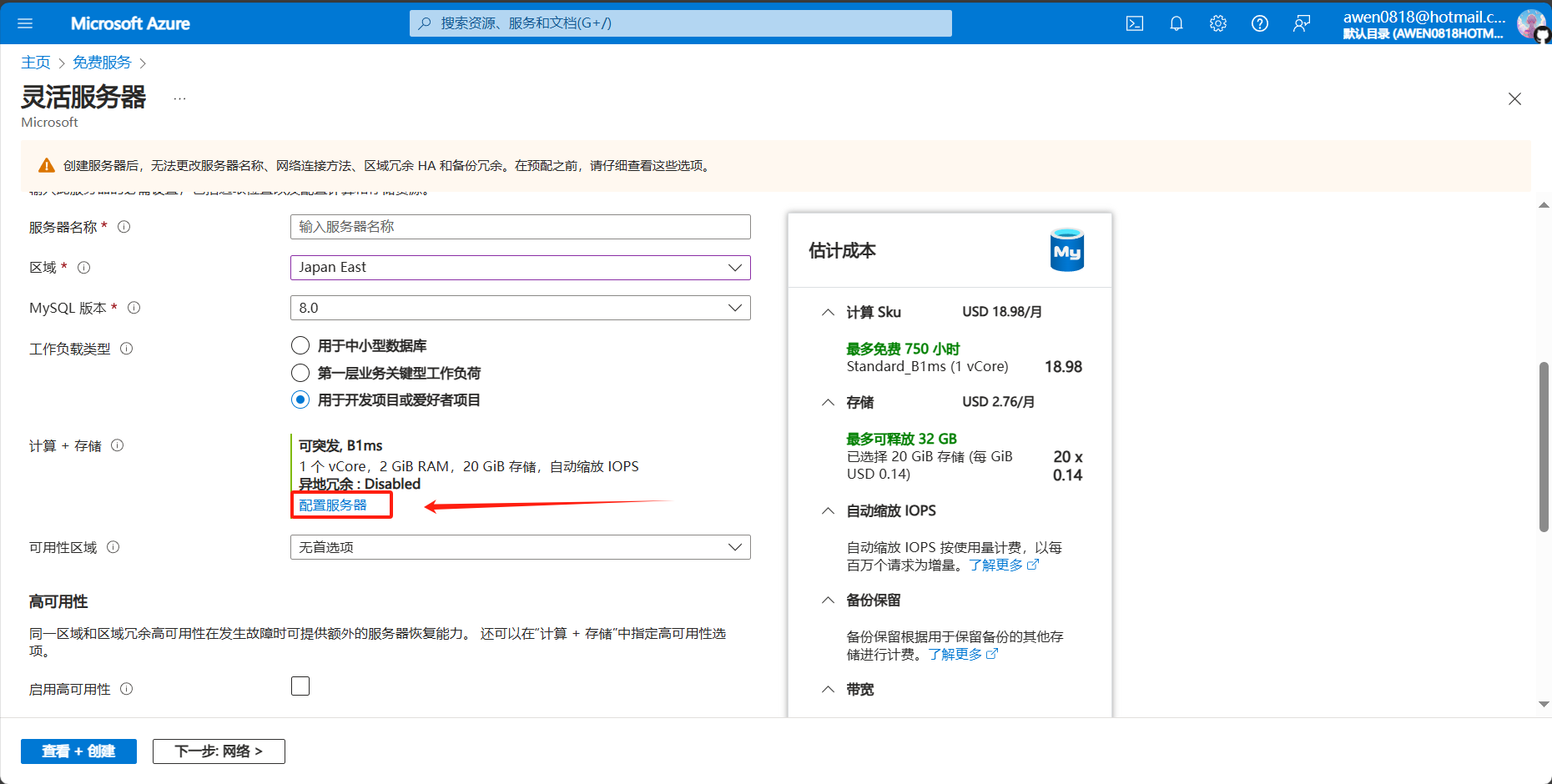
Task: Select 第一层业务关键型工作负荷 option
Action: (x=300, y=373)
